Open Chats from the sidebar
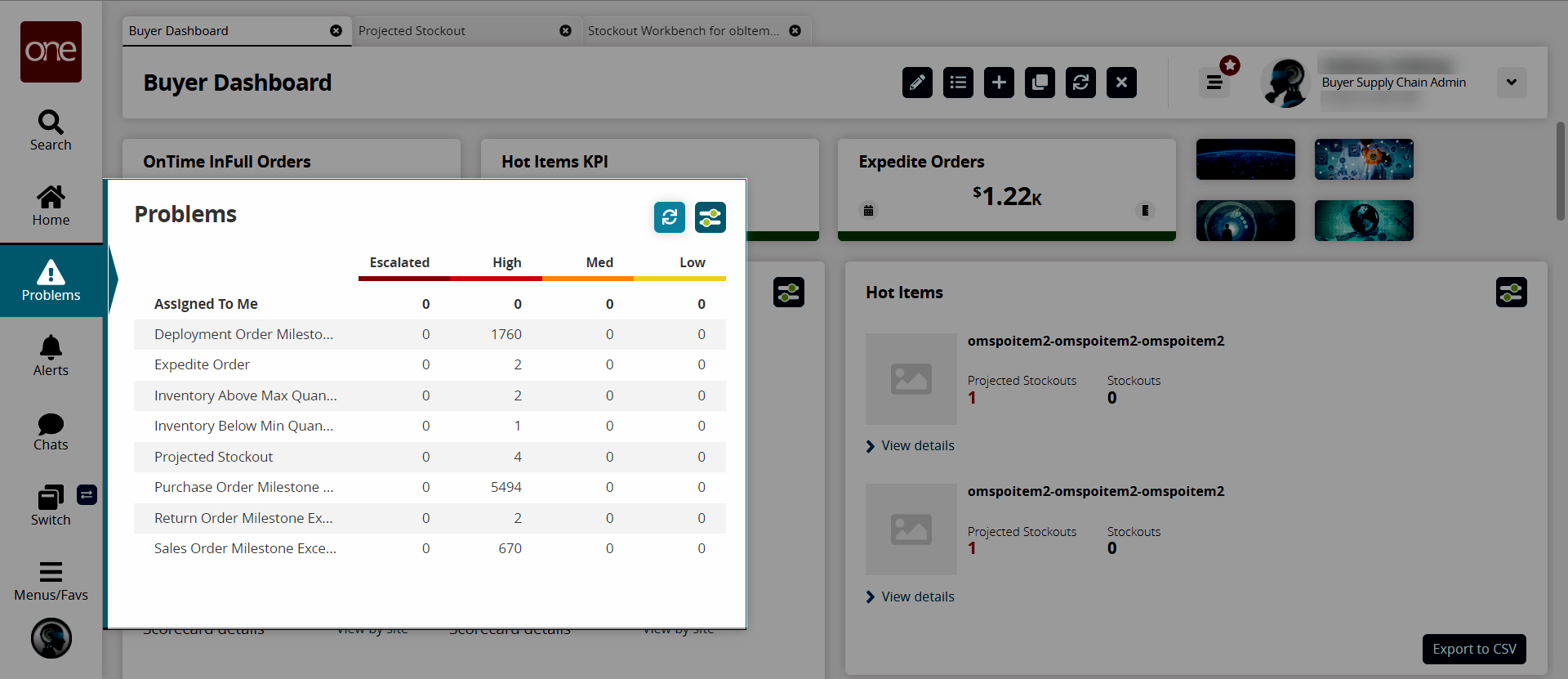 [x=51, y=431]
